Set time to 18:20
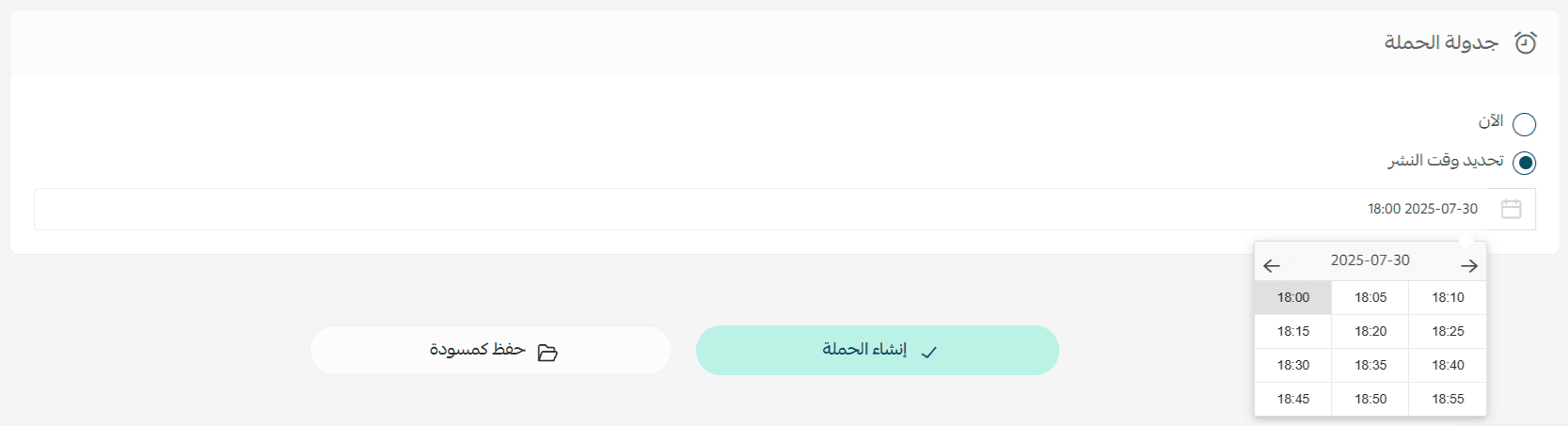1568x426 pixels. (x=1370, y=331)
